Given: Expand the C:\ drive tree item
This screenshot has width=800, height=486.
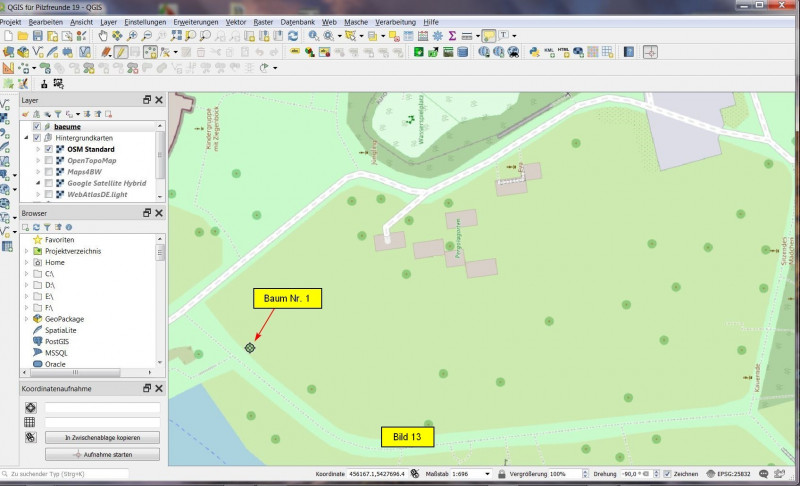Looking at the screenshot, I should pos(27,273).
